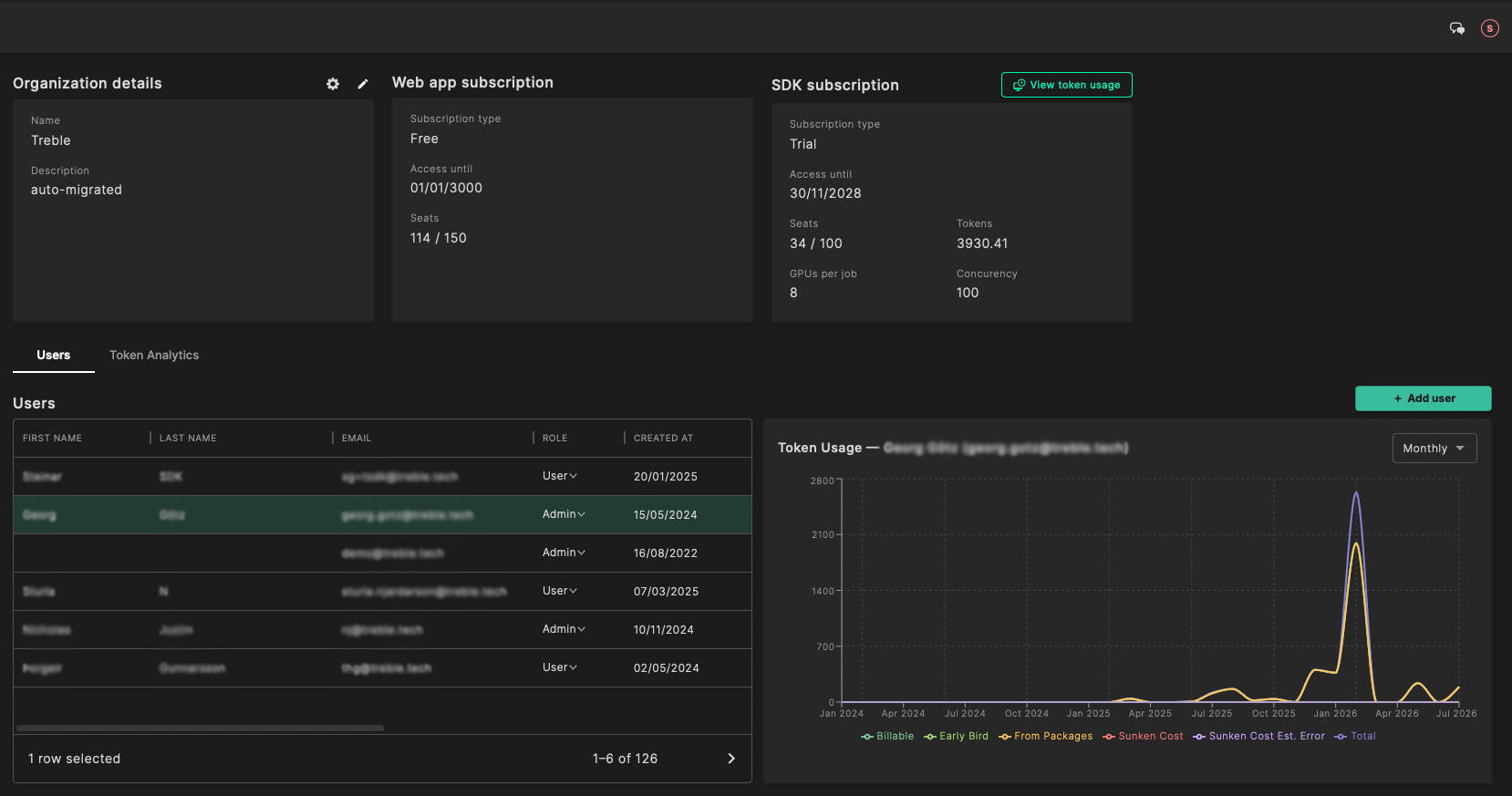Click Web app access until 01/01/3000
The height and width of the screenshot is (796, 1512).
click(x=447, y=188)
